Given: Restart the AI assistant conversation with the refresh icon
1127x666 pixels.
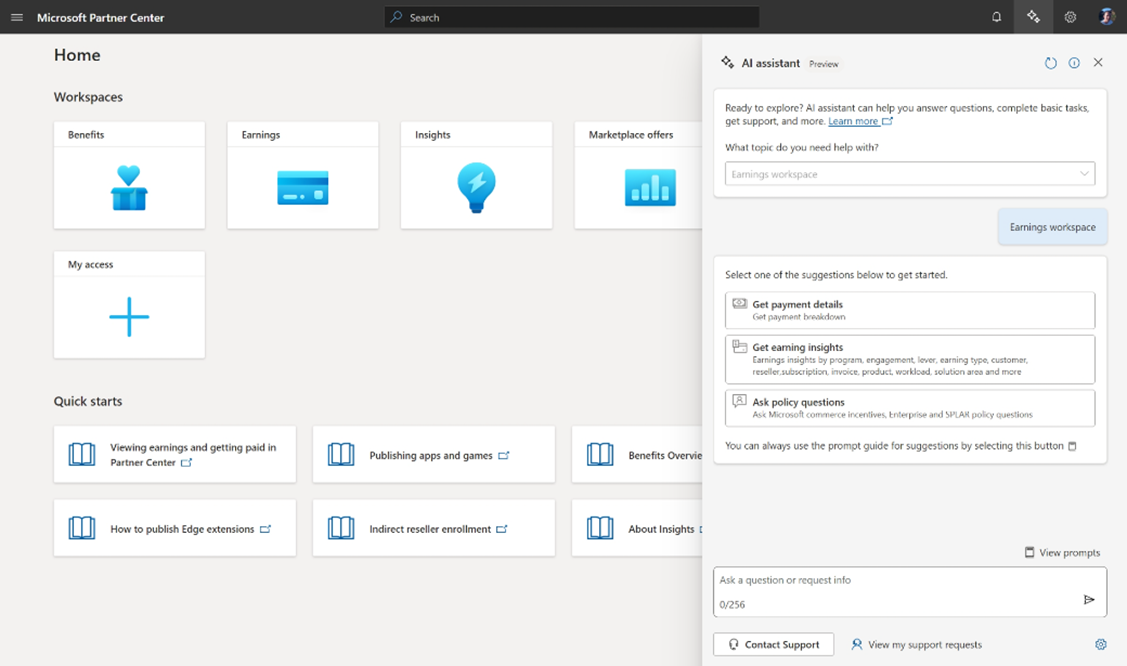Looking at the screenshot, I should 1050,62.
